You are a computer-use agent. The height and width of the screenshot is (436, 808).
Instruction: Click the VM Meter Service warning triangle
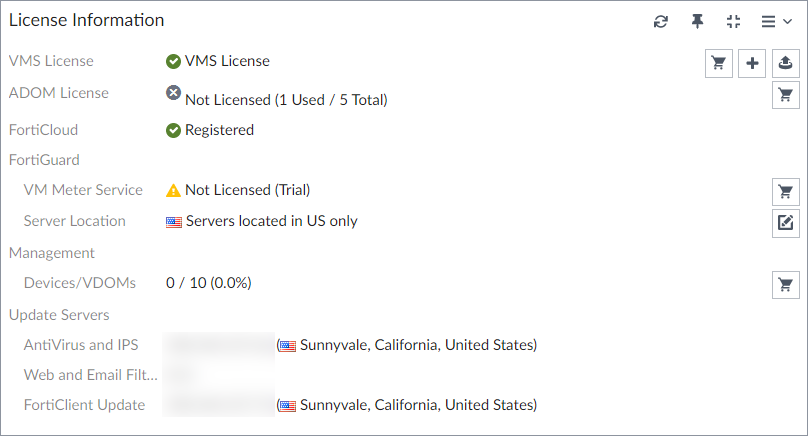(174, 190)
